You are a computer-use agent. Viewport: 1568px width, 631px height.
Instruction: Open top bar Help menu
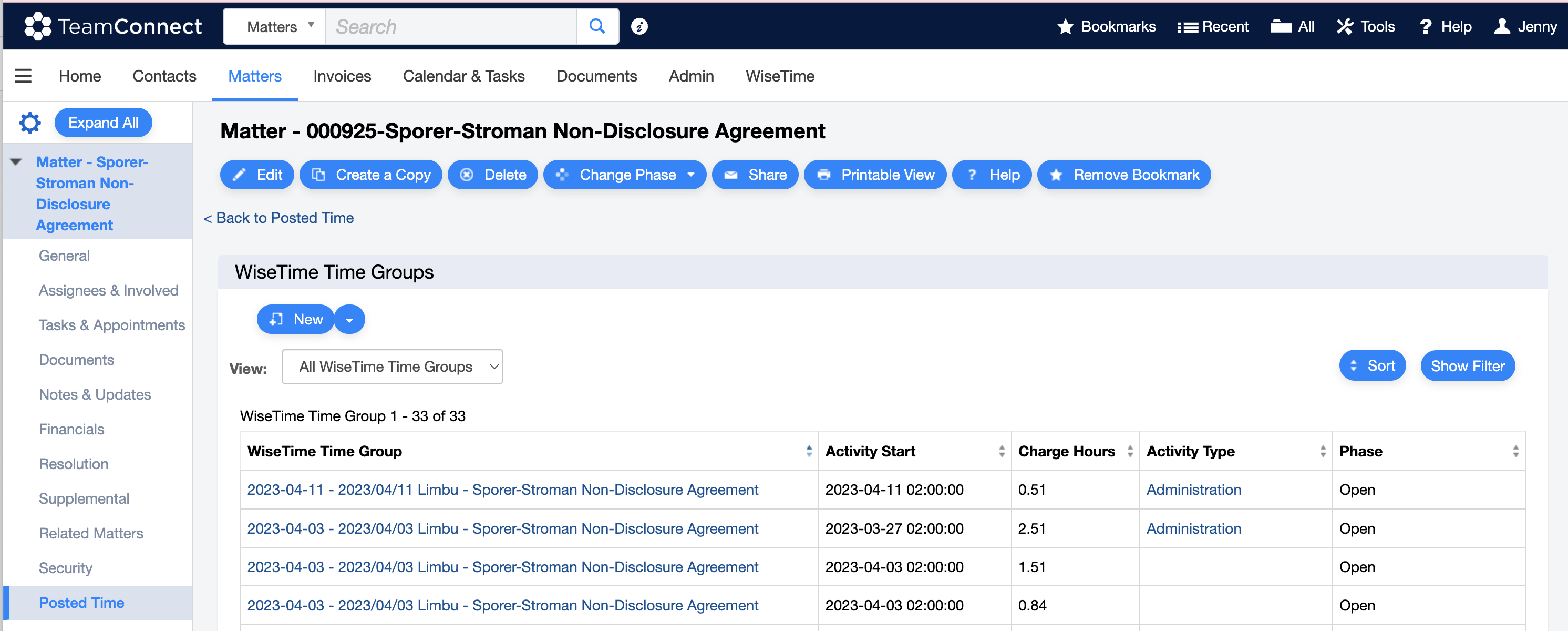(1446, 26)
